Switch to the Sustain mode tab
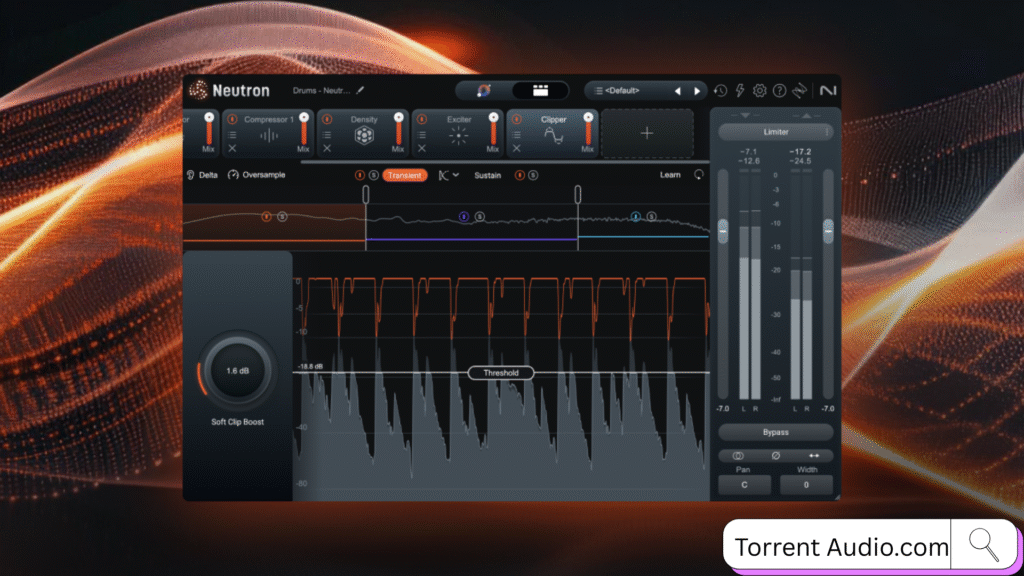Image resolution: width=1024 pixels, height=576 pixels. 488,175
